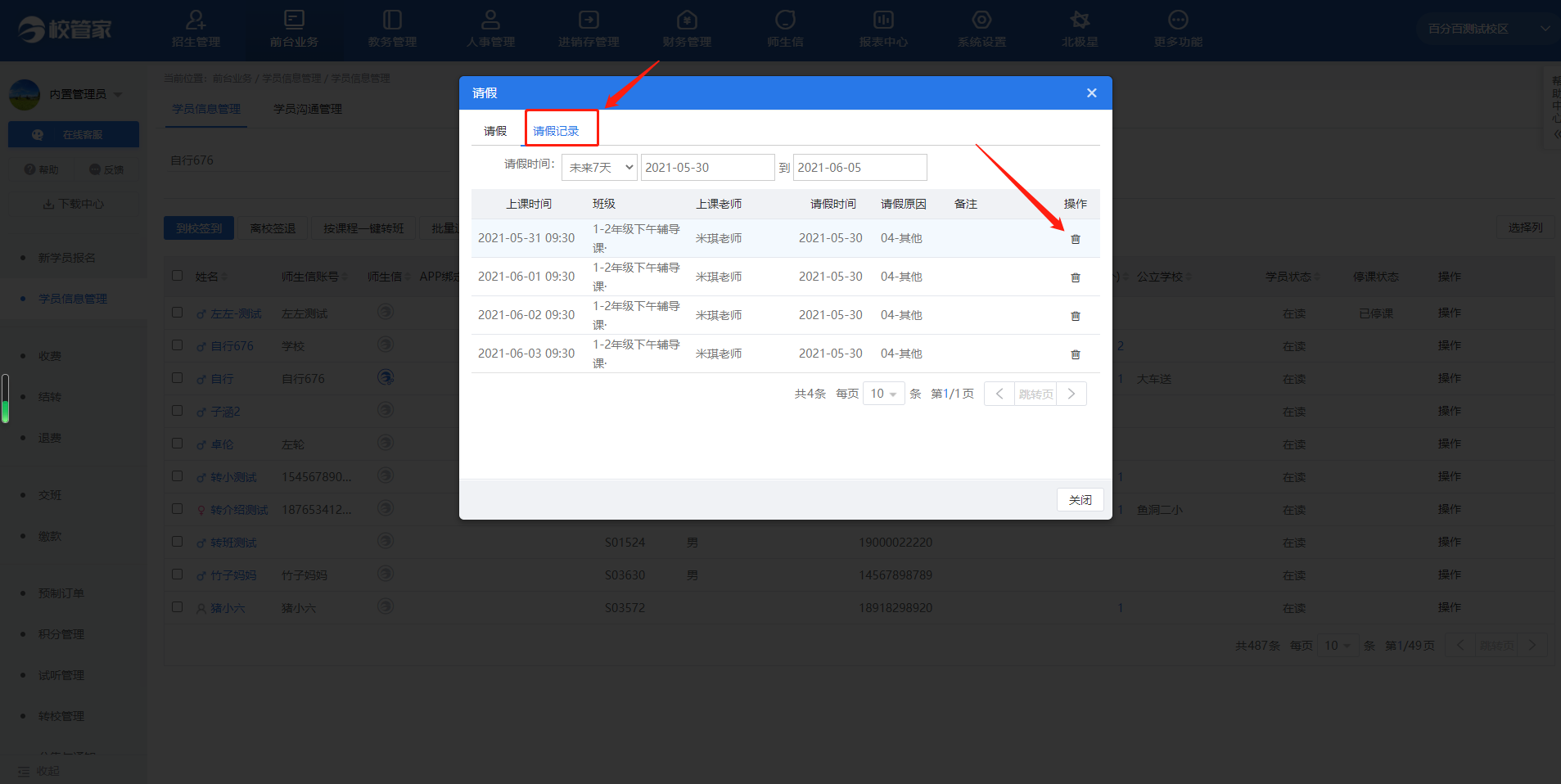
Task: Open 师生信 in the top navigation
Action: click(785, 29)
